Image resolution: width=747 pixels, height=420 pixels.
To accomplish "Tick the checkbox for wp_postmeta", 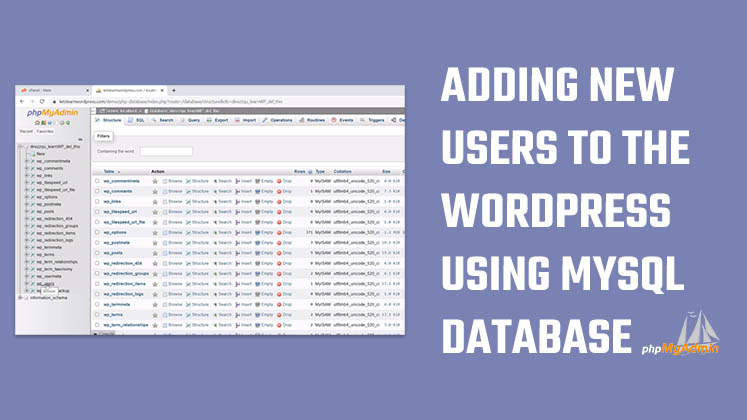I will coord(97,243).
